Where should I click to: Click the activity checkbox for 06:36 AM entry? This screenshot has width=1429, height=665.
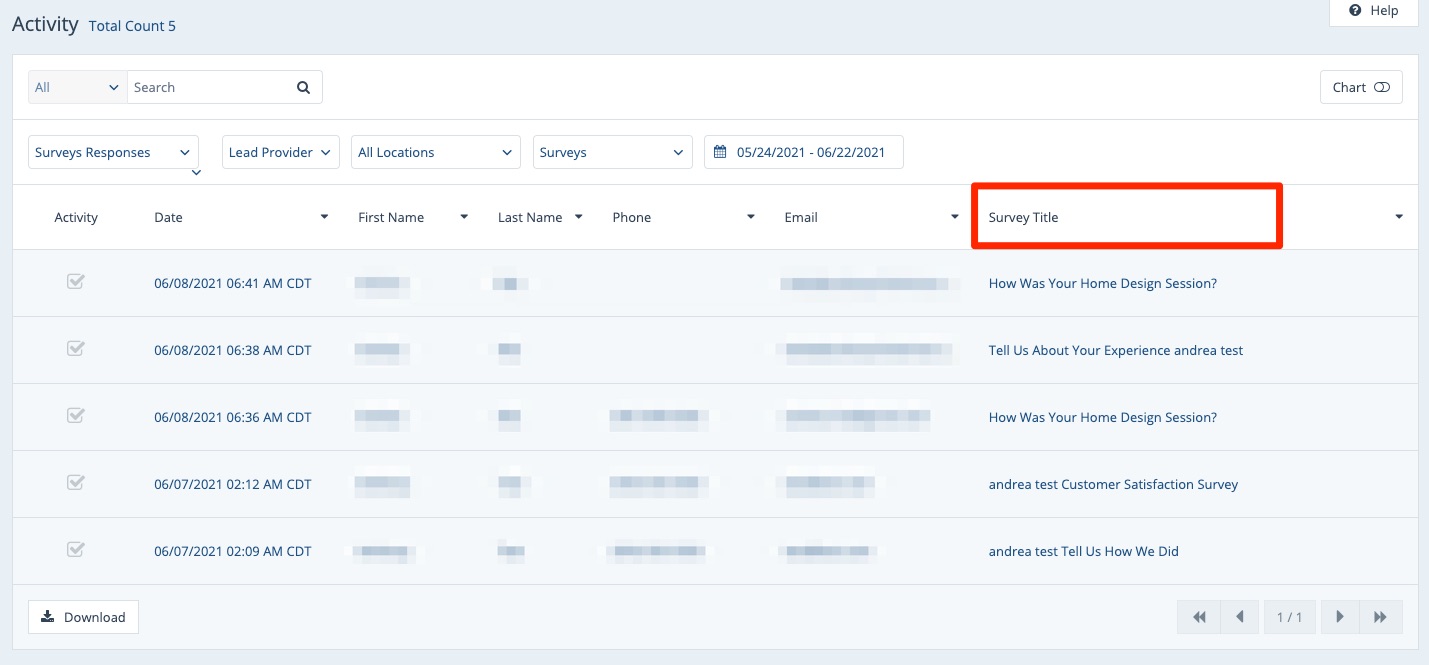click(75, 415)
